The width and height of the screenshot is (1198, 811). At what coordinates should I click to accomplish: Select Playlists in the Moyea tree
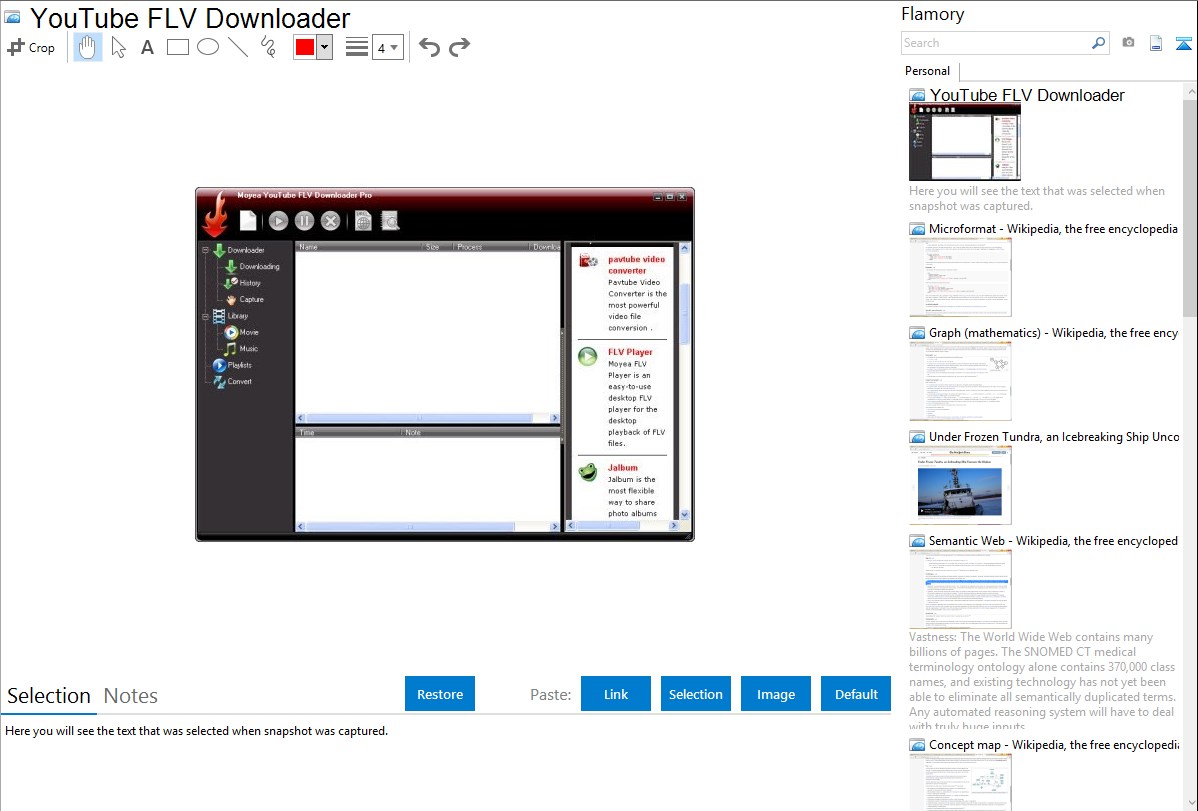click(x=239, y=365)
